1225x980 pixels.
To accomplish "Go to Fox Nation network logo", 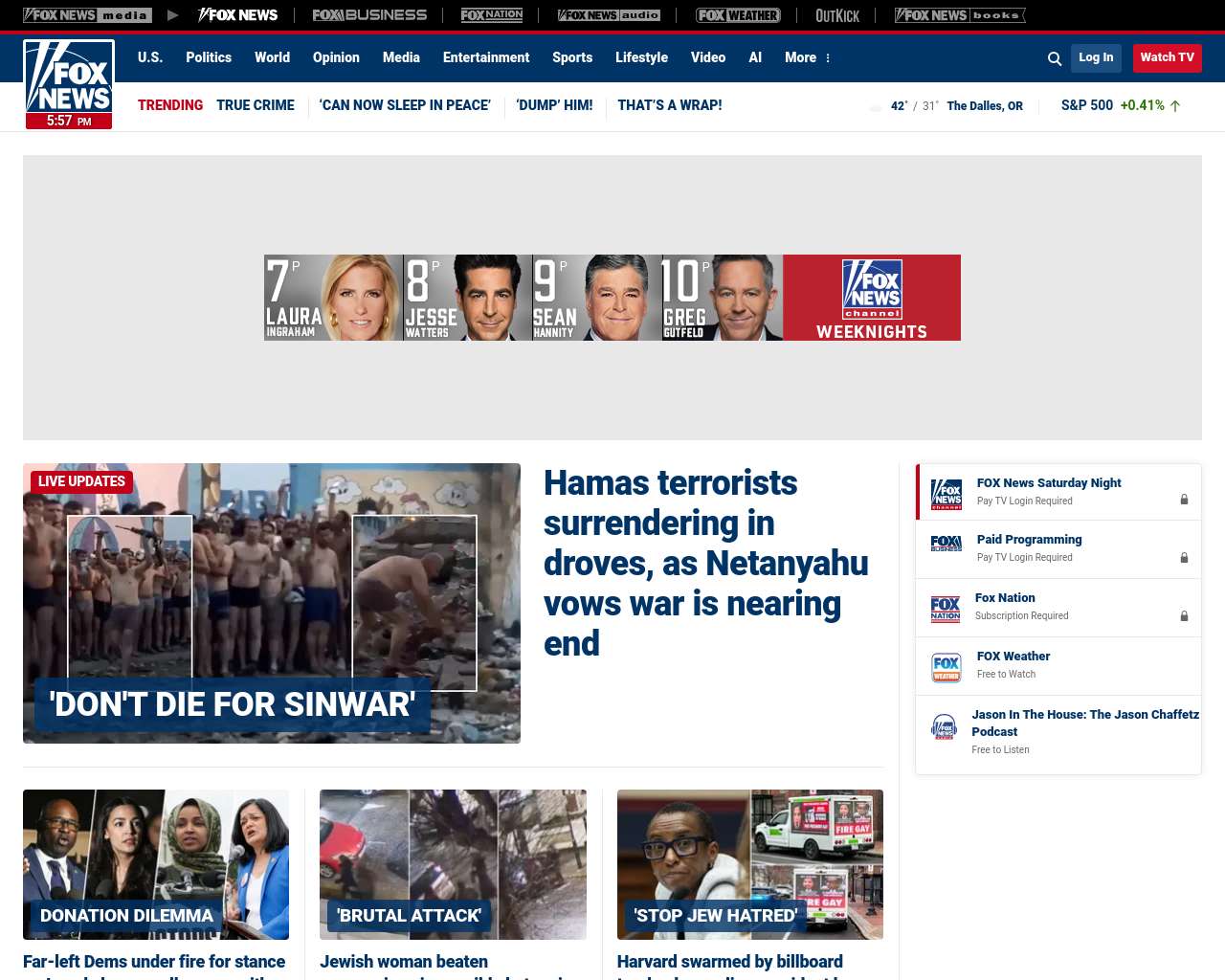I will click(x=492, y=15).
